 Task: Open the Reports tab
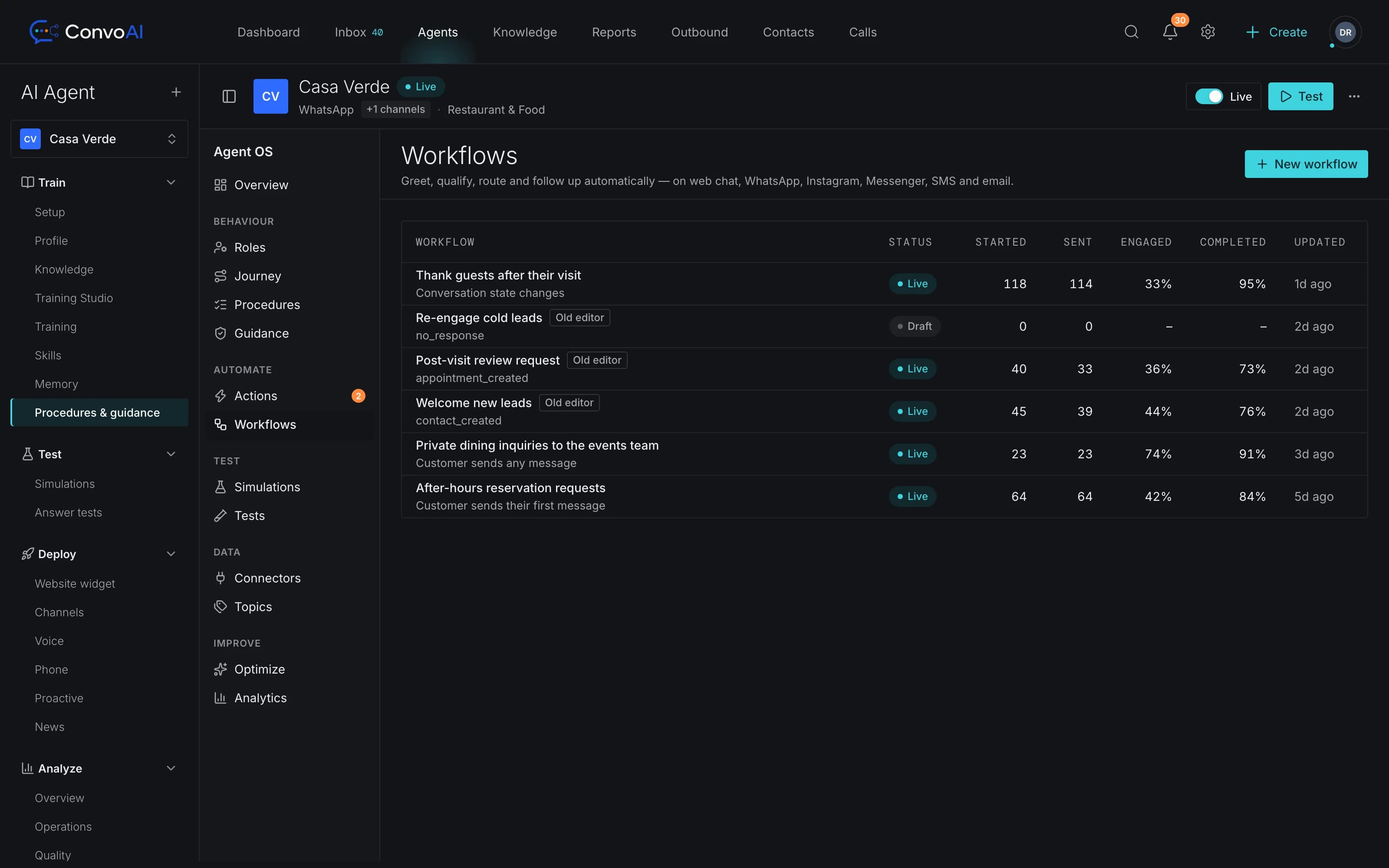pos(614,32)
